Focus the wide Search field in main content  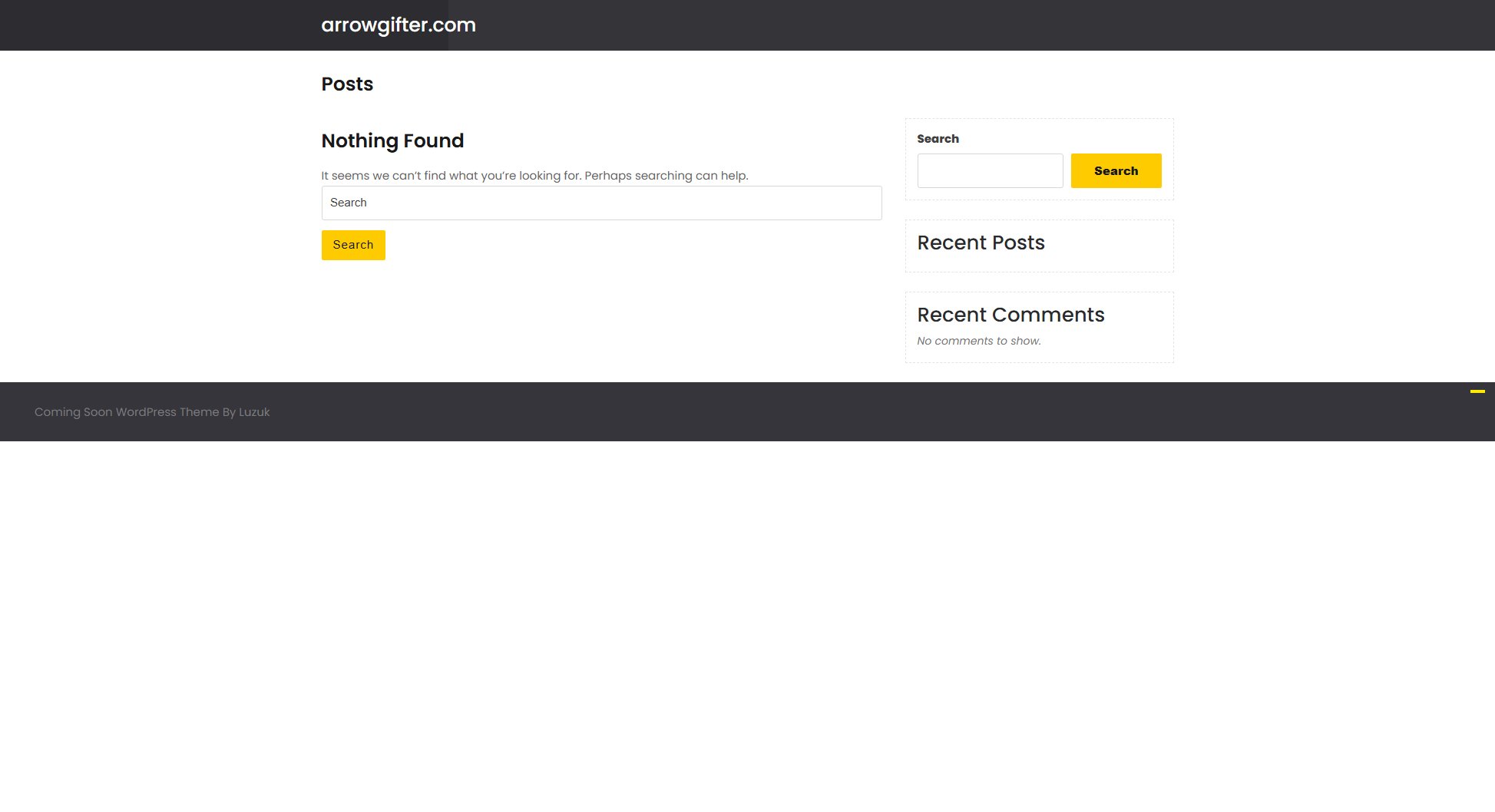(x=601, y=203)
